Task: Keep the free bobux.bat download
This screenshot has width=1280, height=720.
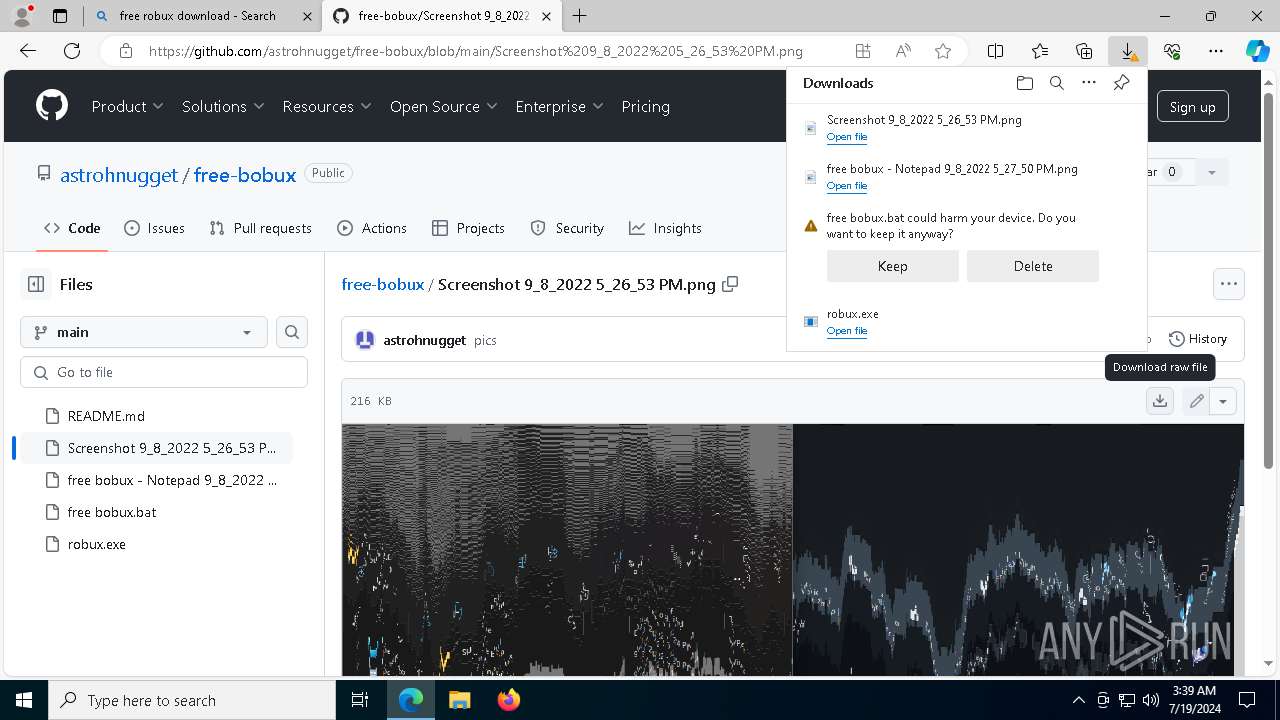Action: 892,266
